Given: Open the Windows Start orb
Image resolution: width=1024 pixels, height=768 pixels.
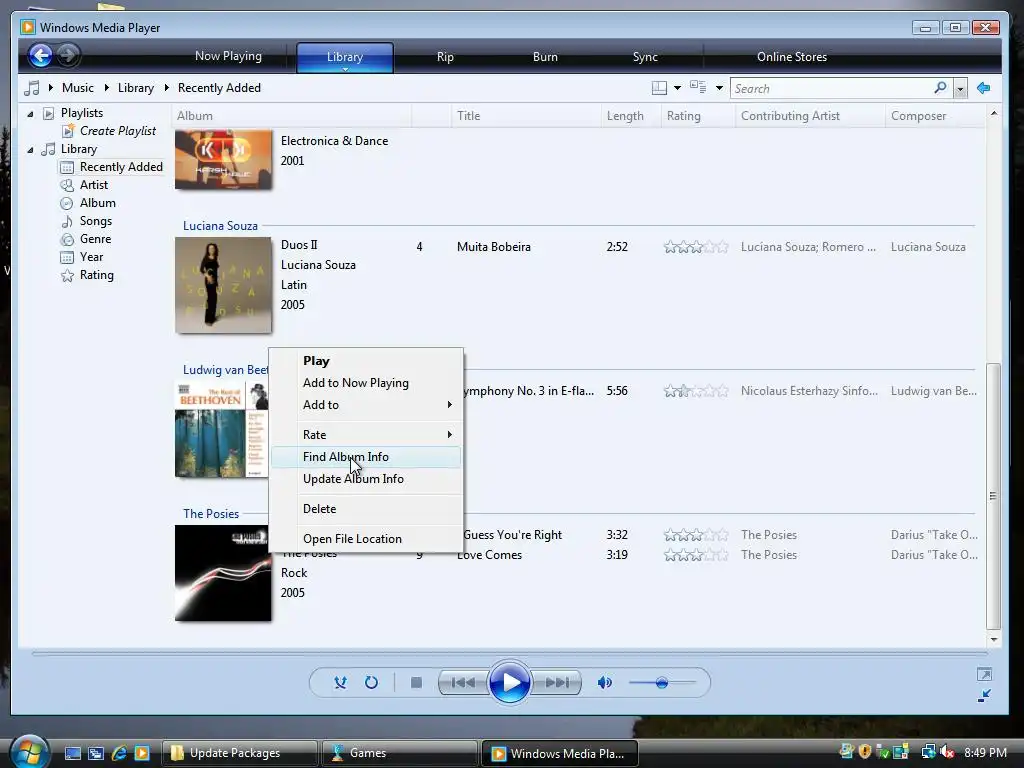Looking at the screenshot, I should click(x=30, y=752).
